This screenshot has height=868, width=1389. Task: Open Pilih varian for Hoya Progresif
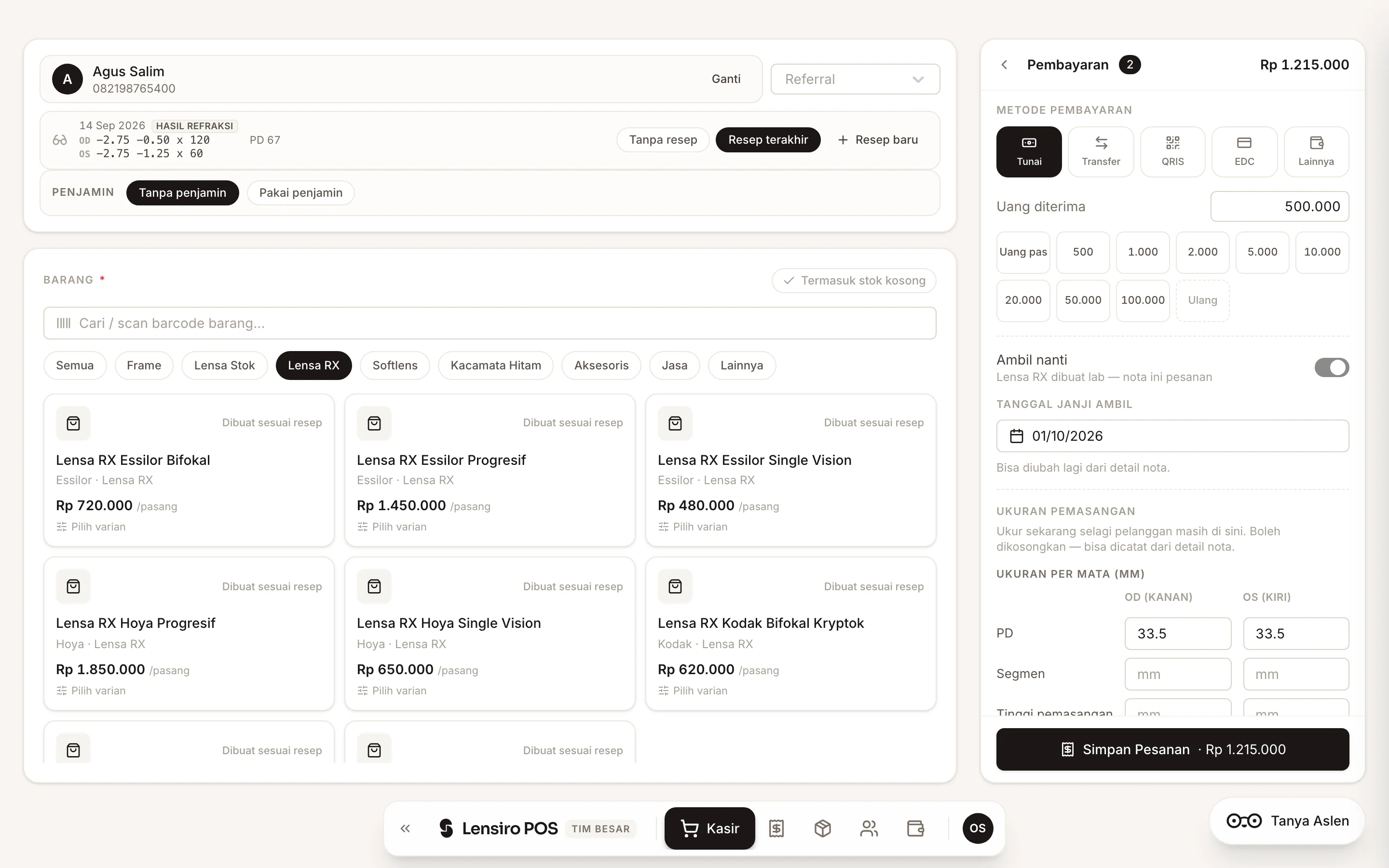tap(91, 691)
